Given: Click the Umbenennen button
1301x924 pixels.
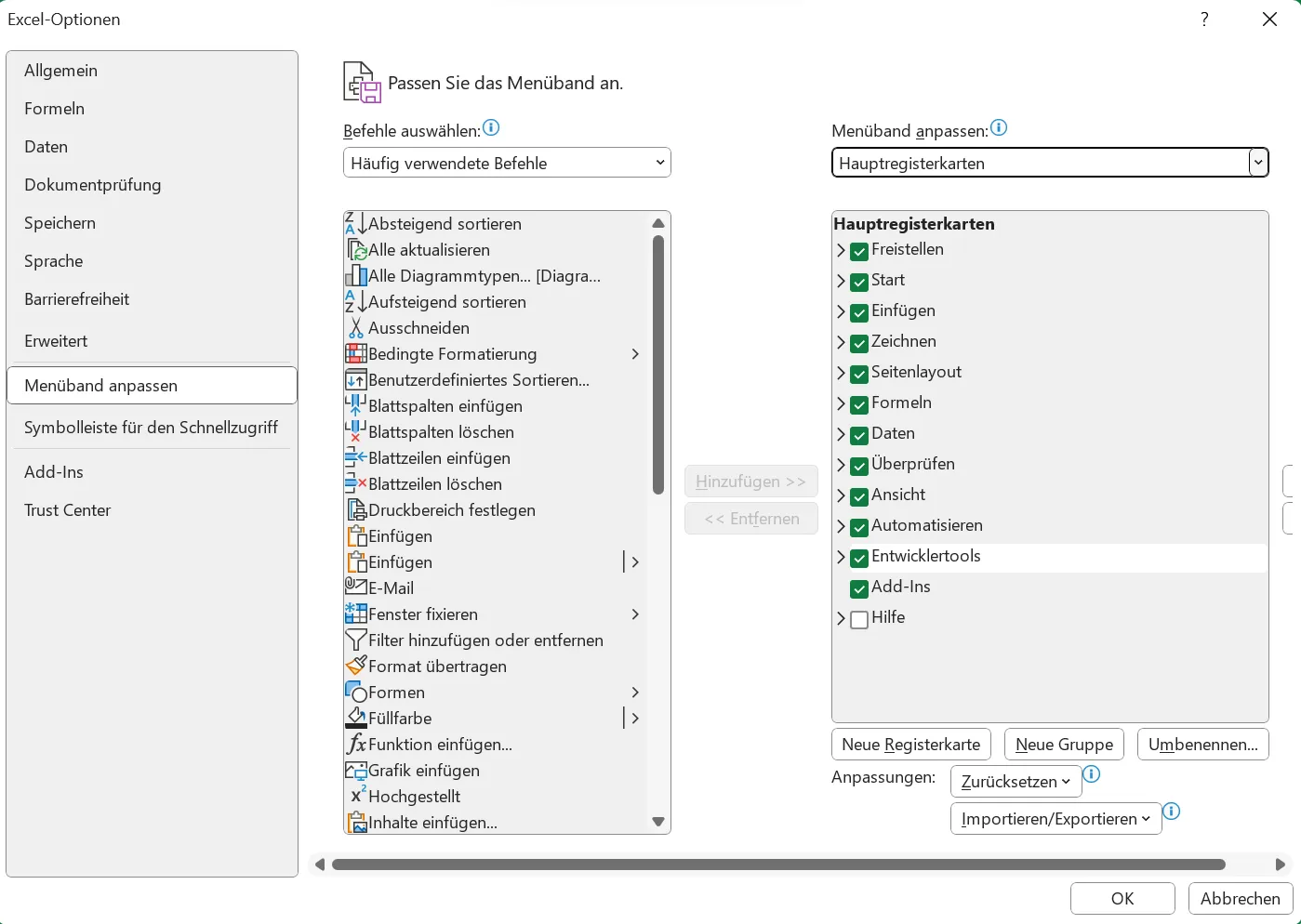Looking at the screenshot, I should (1203, 745).
